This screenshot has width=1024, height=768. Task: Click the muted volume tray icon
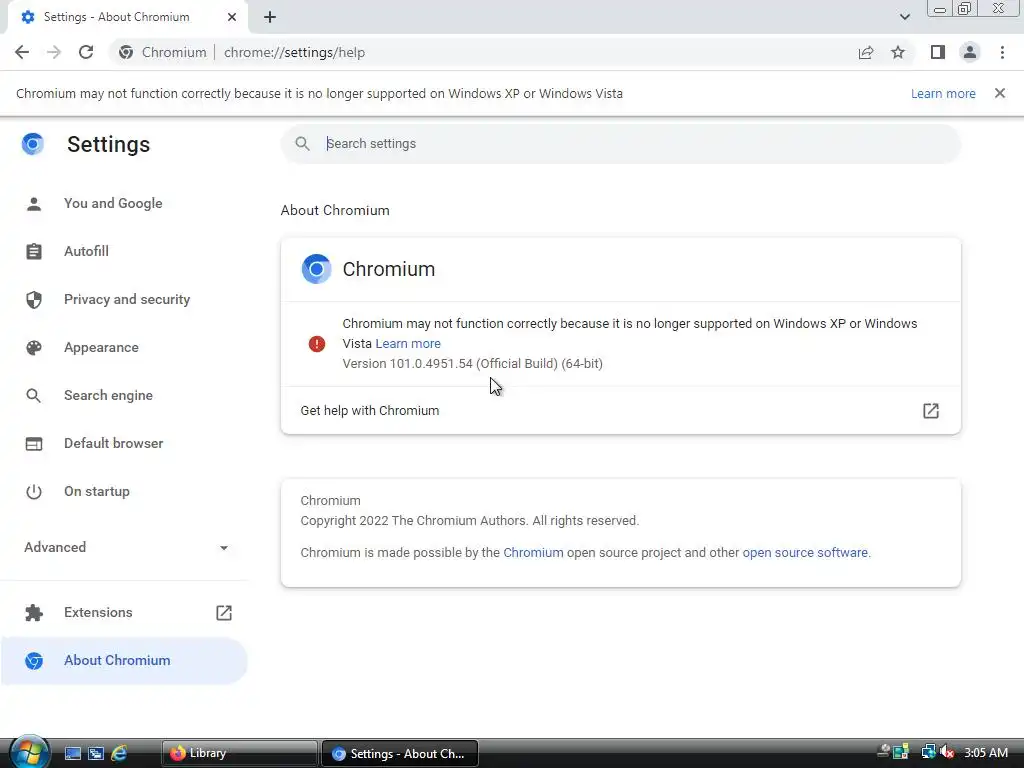948,753
